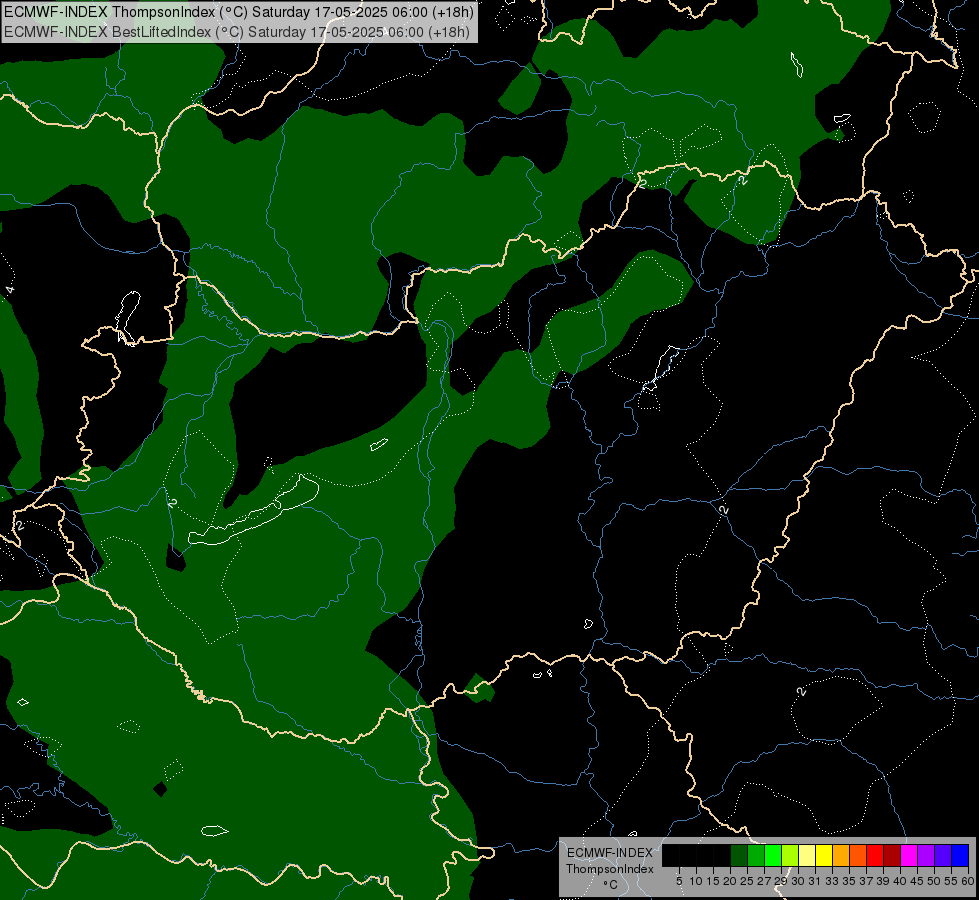
Task: Click the 'ECMWF-INDEX' label in the legend
Action: pos(610,853)
